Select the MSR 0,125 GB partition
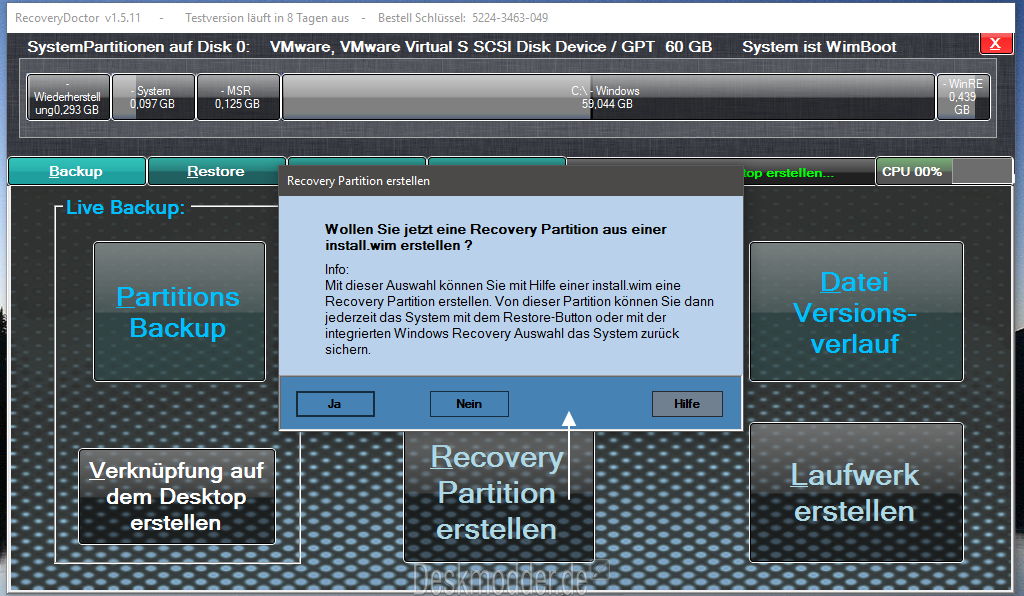 238,97
